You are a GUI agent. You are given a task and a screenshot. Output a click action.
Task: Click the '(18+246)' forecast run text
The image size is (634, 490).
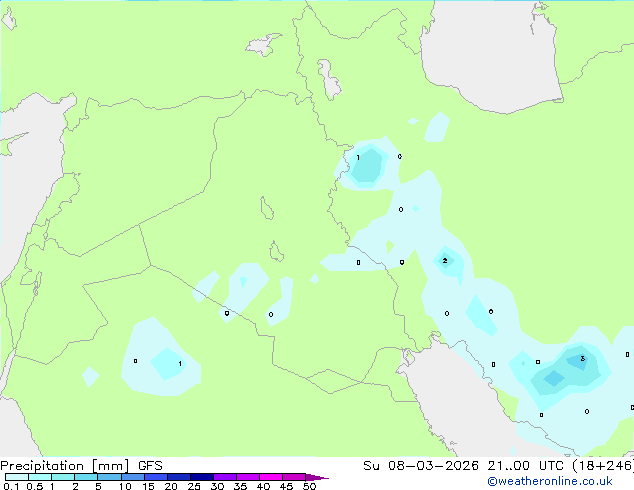coord(603,466)
